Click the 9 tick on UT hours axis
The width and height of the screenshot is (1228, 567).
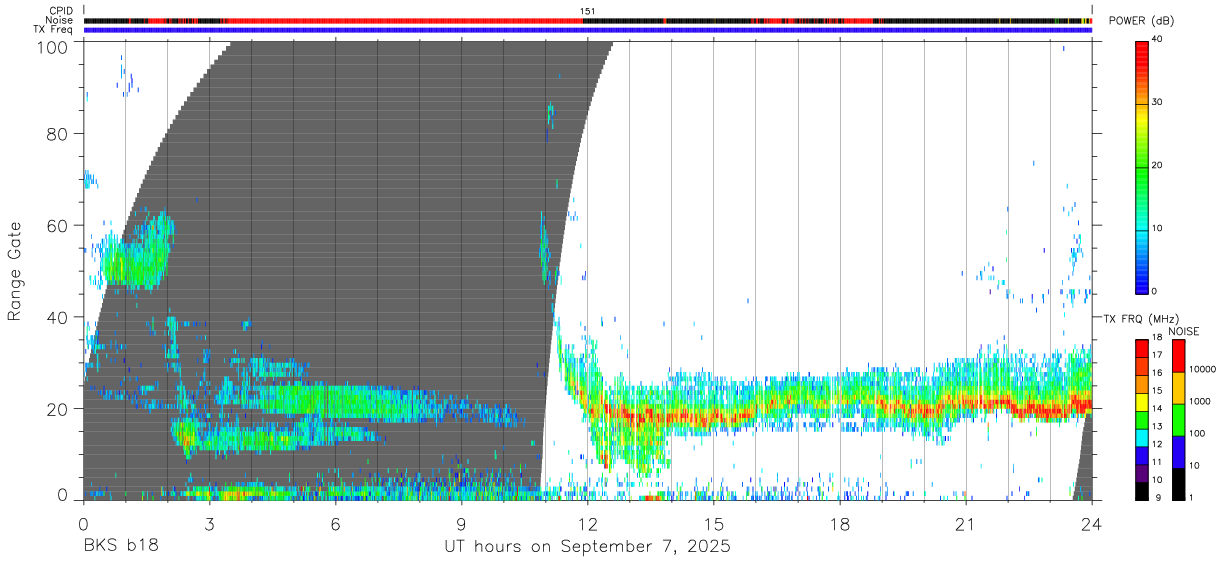pyautogui.click(x=461, y=524)
